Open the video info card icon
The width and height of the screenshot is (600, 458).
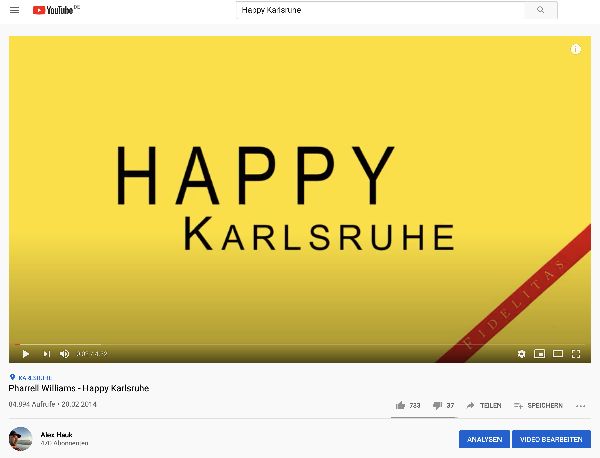coord(576,49)
